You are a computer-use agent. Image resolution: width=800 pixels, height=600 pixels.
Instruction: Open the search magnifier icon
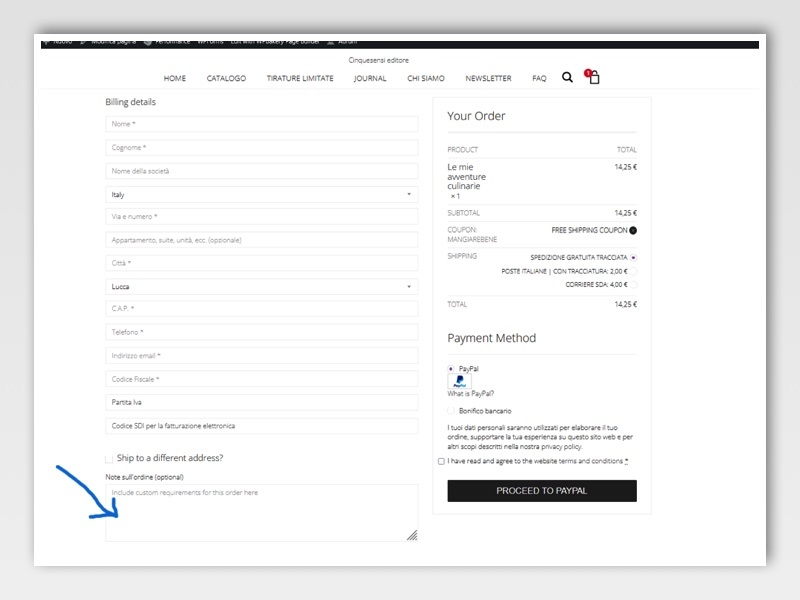pyautogui.click(x=567, y=77)
